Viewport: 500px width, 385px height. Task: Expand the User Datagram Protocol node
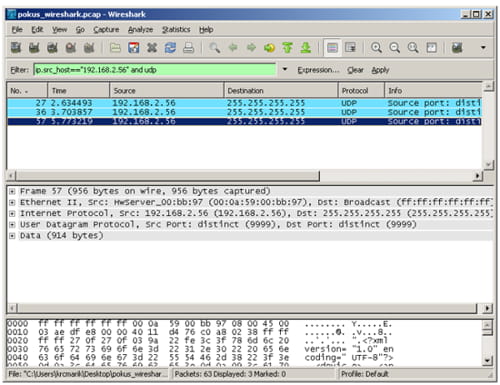[x=12, y=225]
